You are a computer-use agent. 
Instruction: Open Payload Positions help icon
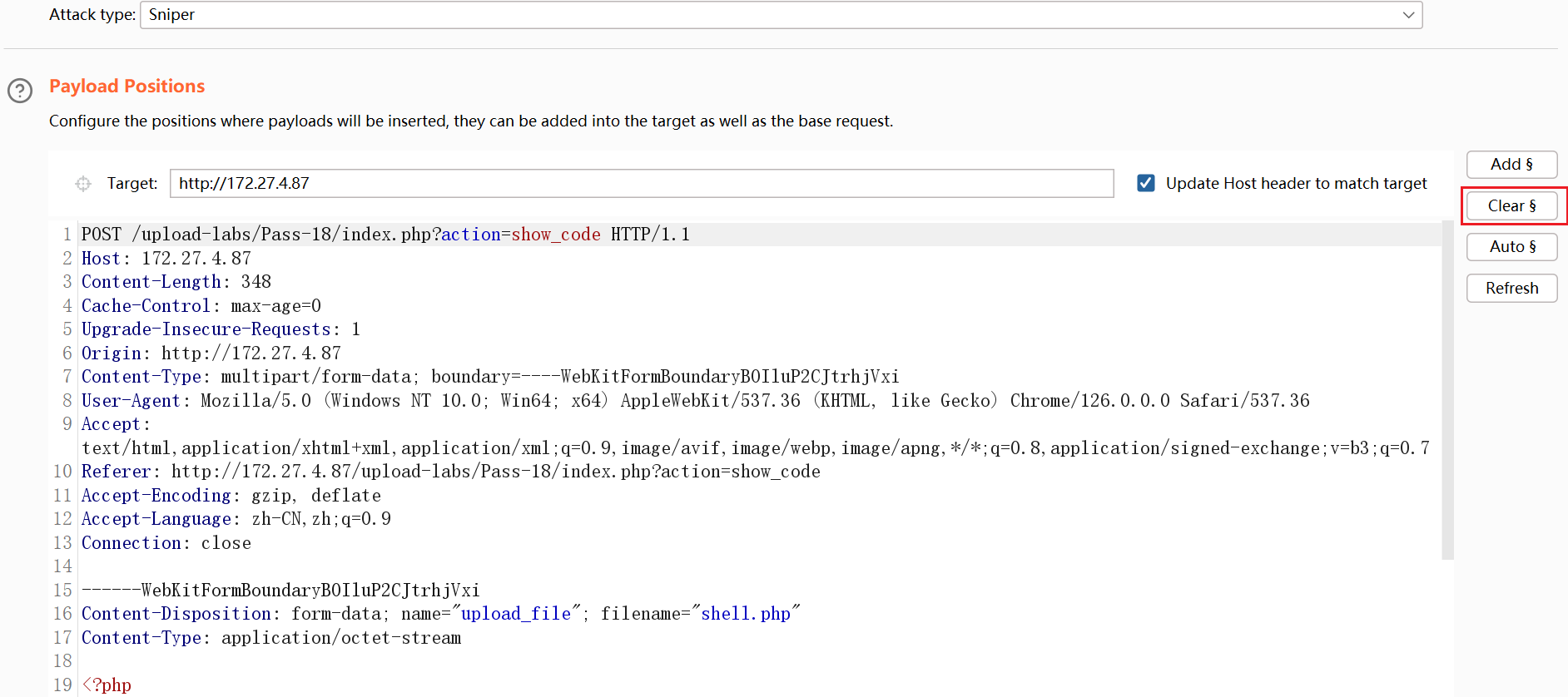pyautogui.click(x=20, y=90)
